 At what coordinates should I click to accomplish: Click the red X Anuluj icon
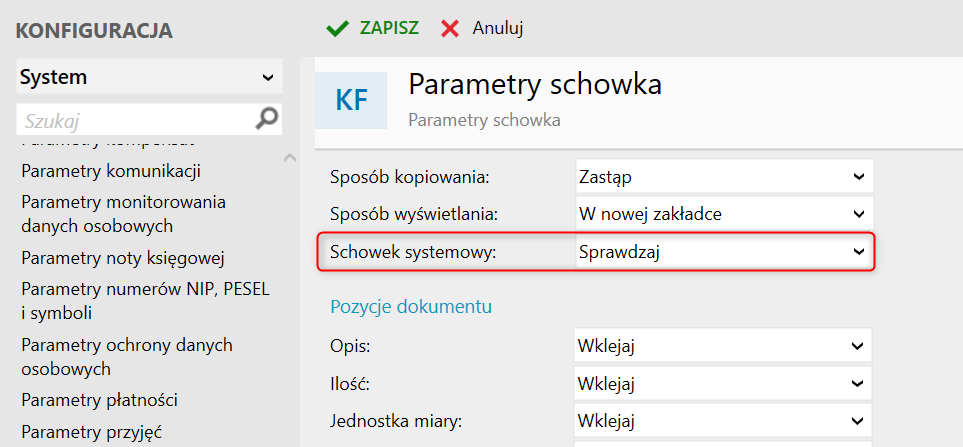pyautogui.click(x=452, y=28)
